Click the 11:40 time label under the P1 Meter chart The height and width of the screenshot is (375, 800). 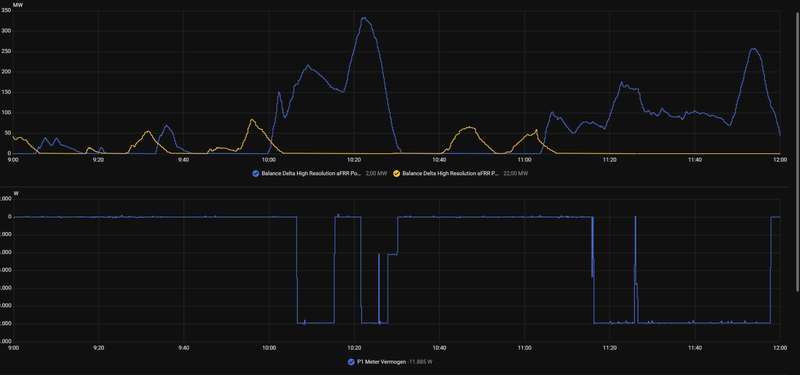(x=695, y=348)
